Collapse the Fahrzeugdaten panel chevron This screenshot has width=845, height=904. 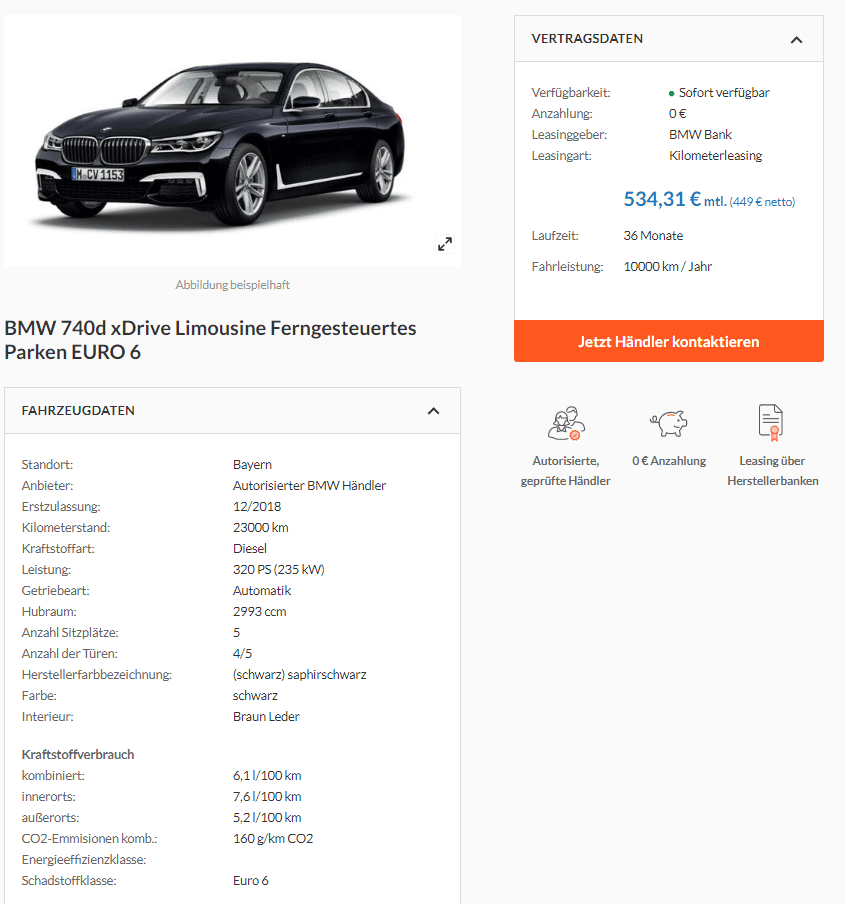point(433,411)
